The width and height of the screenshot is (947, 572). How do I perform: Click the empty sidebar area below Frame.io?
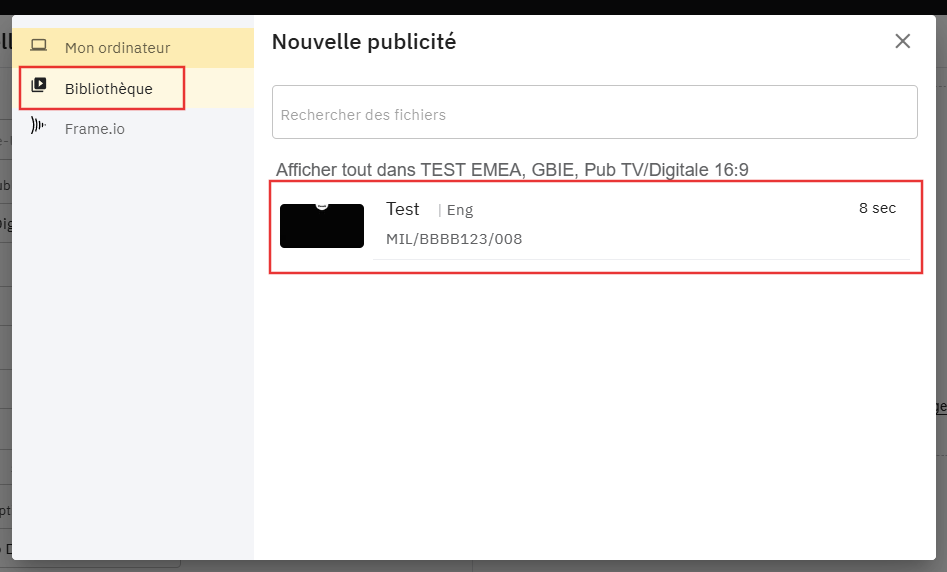(132, 350)
